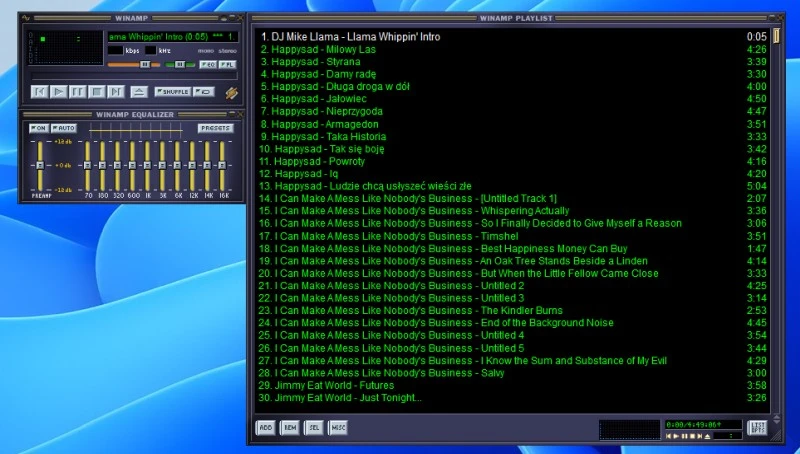Screen dimensions: 800x454
Task: Select track 3 Happysad - Styrana
Action: (x=512, y=62)
